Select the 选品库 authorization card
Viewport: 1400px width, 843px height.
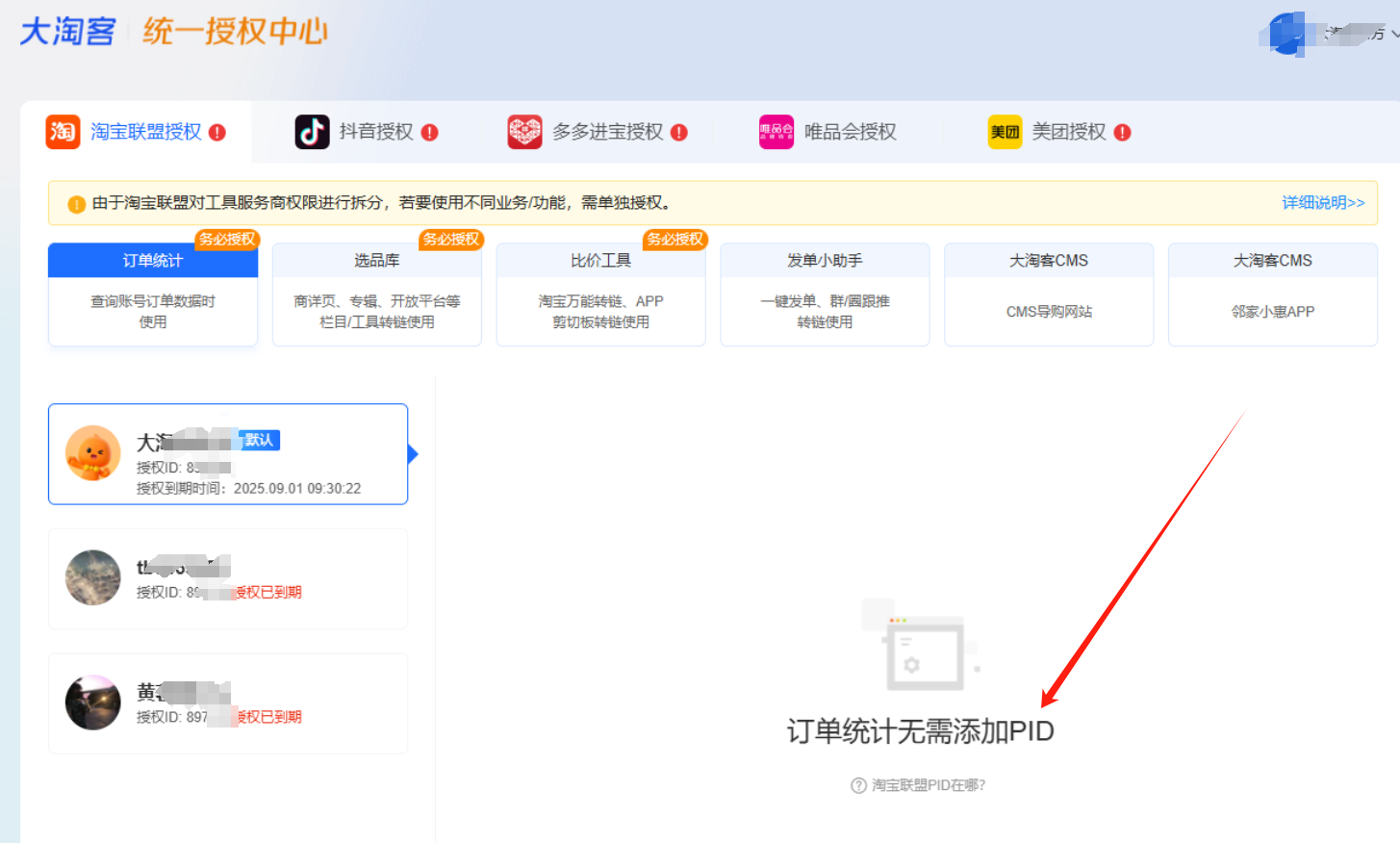(376, 294)
